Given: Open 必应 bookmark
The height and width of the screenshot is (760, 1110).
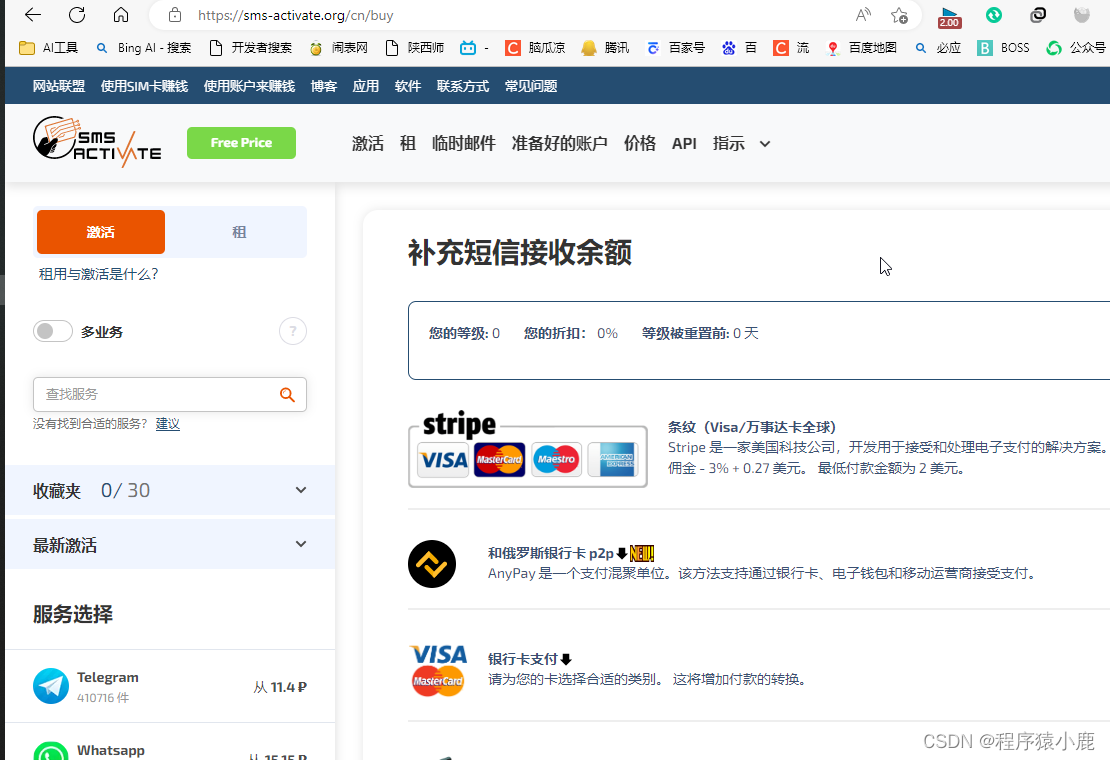Looking at the screenshot, I should (x=938, y=47).
